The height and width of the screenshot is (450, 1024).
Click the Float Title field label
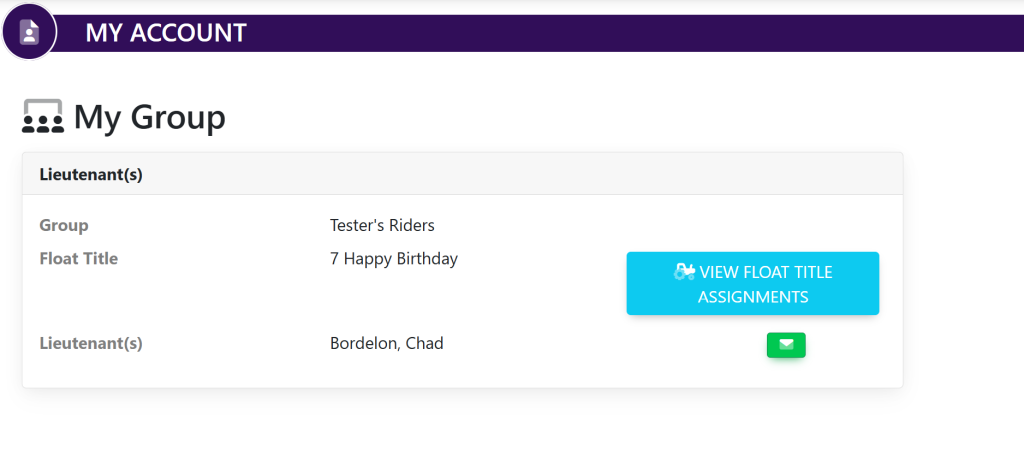pyautogui.click(x=78, y=259)
